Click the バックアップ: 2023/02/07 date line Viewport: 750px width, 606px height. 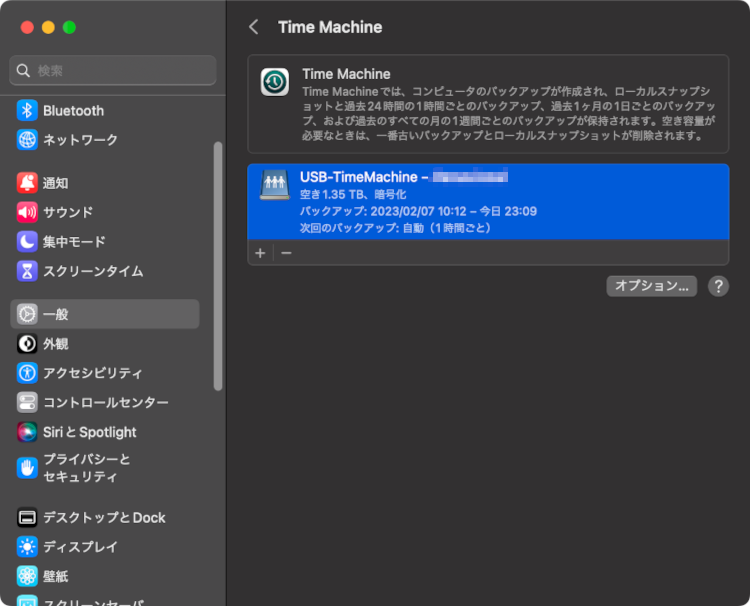tap(418, 211)
